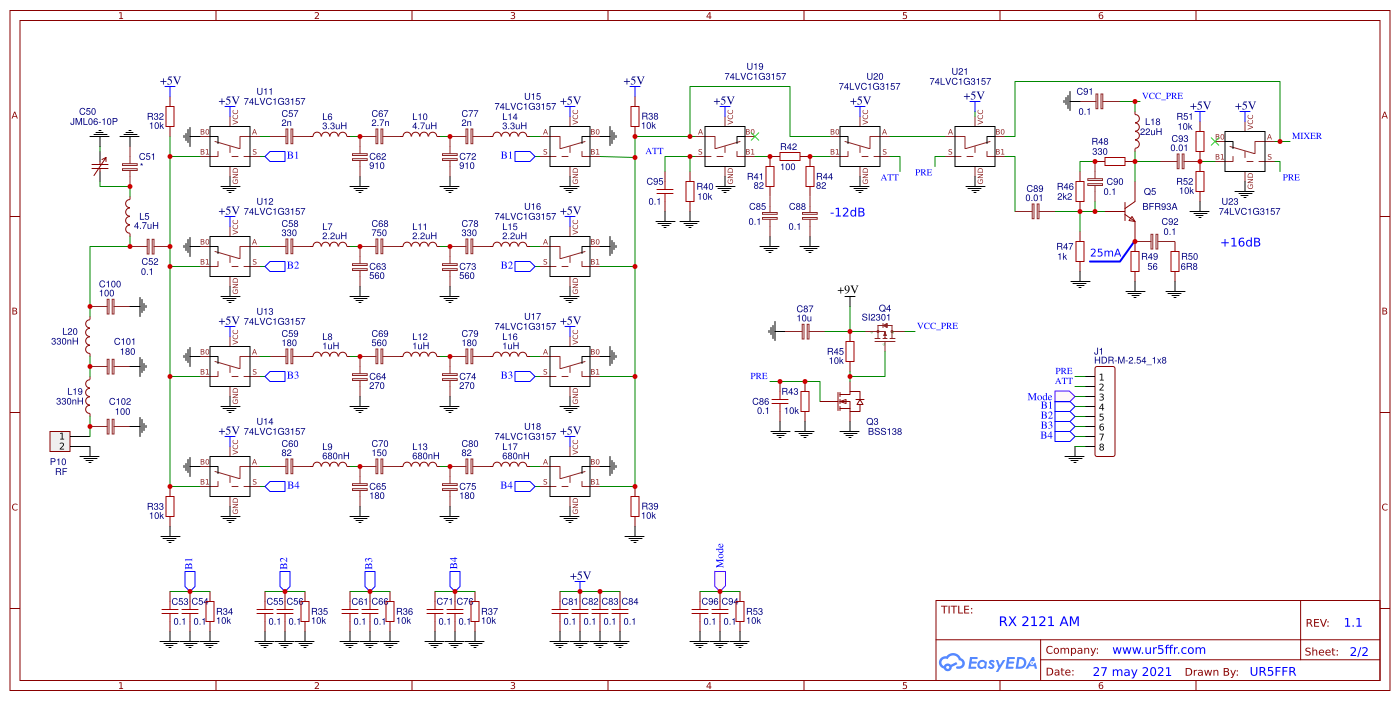This screenshot has height=701, width=1400.
Task: Open the www.ur5ffr.com company link
Action: tap(1158, 649)
